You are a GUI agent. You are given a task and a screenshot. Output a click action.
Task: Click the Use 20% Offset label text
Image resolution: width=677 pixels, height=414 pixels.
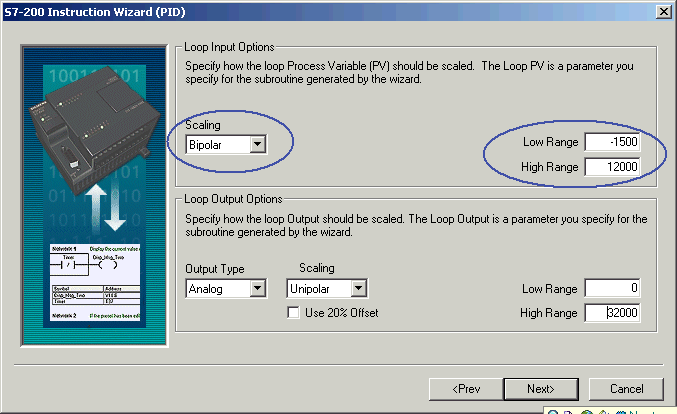click(x=341, y=313)
